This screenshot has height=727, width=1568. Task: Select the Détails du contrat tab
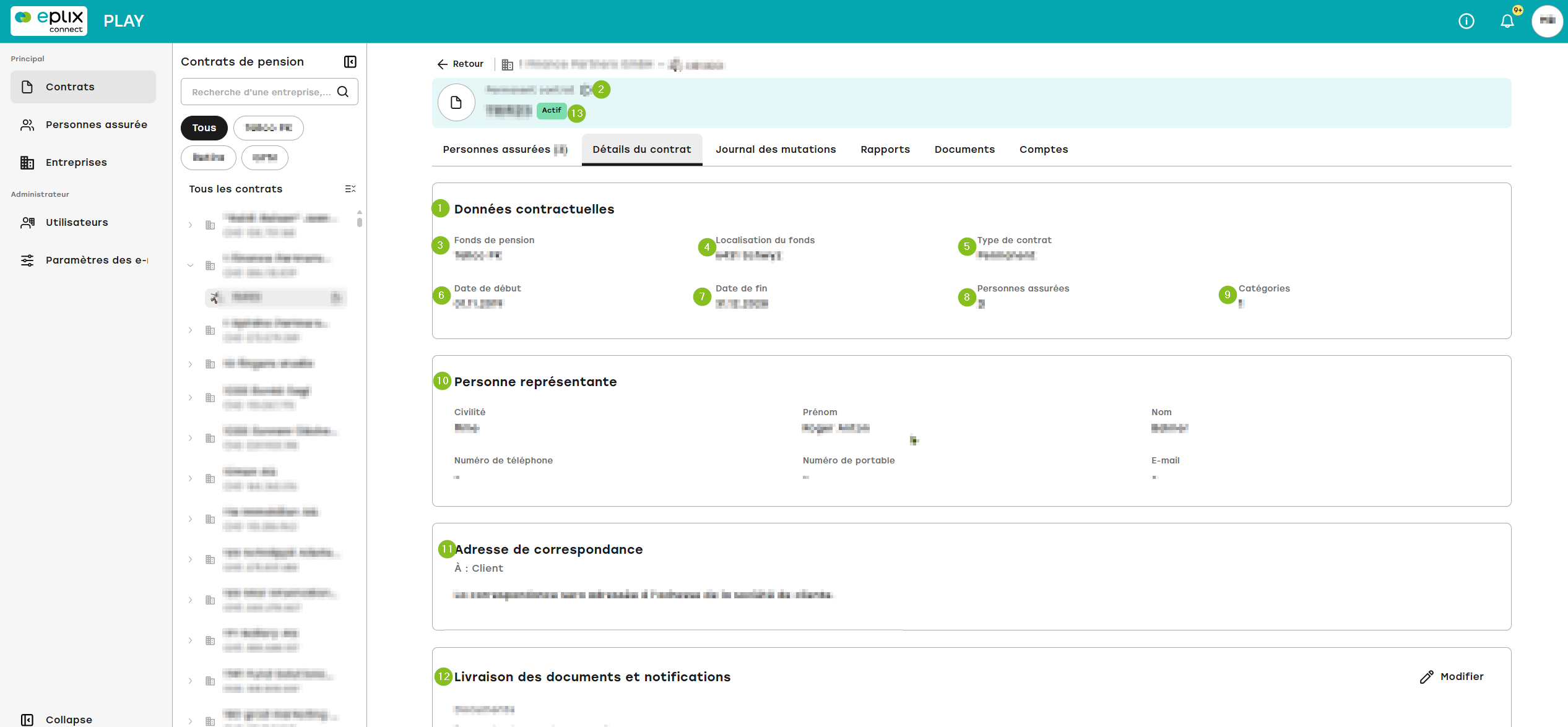point(642,150)
